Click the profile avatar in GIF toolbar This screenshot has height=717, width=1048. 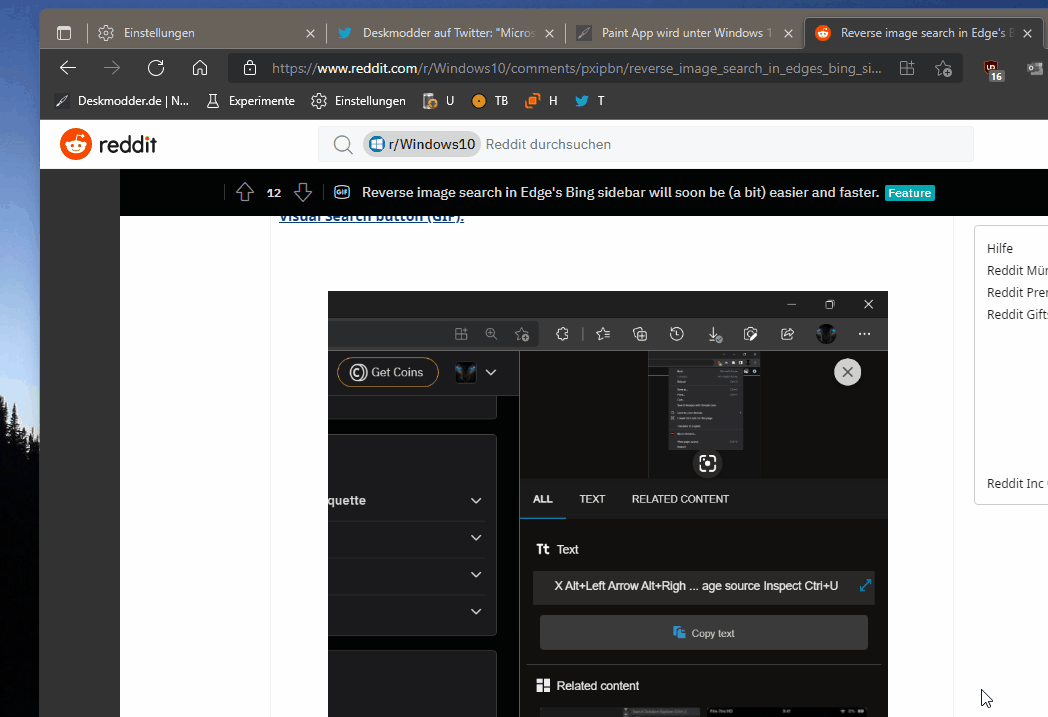pyautogui.click(x=826, y=334)
